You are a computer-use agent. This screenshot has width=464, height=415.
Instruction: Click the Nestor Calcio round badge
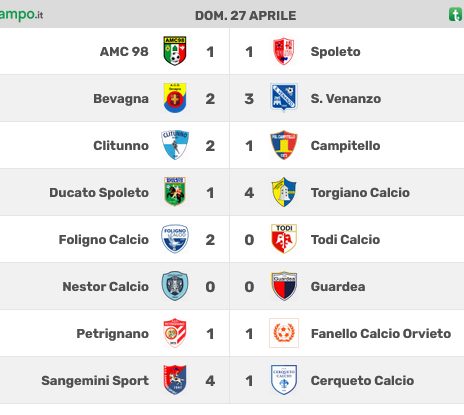(175, 286)
